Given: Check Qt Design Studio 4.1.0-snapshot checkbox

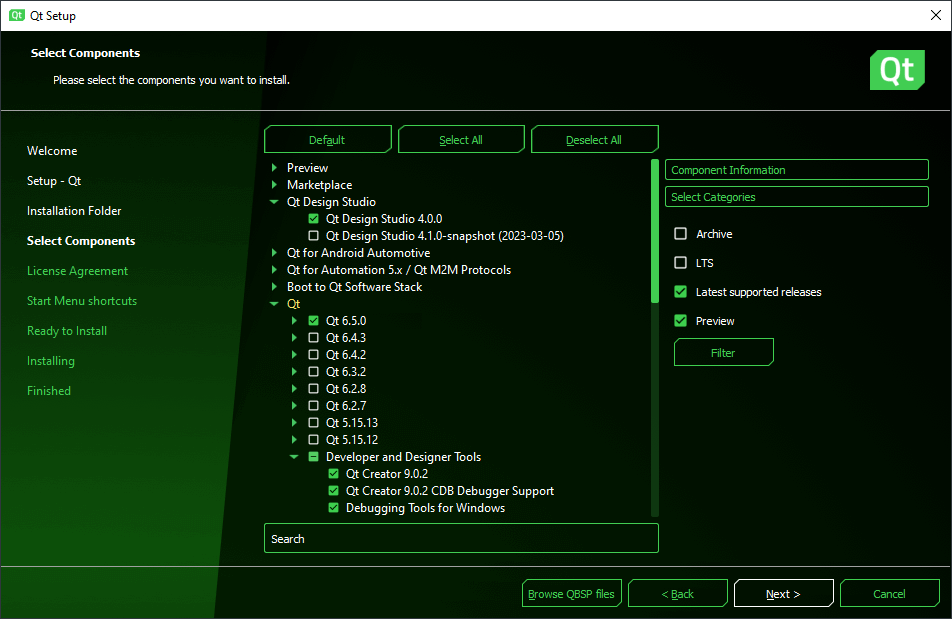Looking at the screenshot, I should pyautogui.click(x=314, y=236).
